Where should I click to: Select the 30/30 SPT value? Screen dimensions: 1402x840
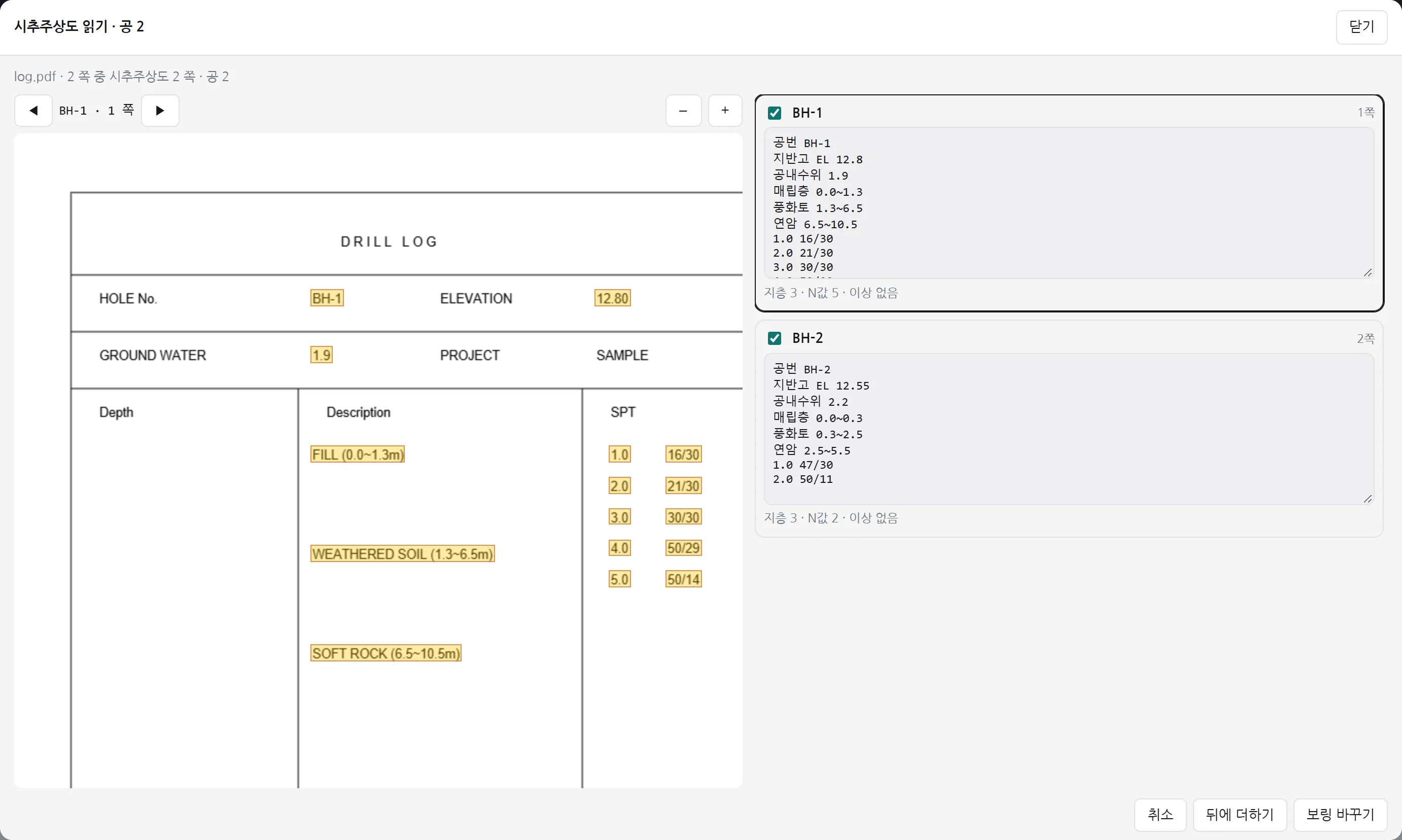tap(683, 517)
